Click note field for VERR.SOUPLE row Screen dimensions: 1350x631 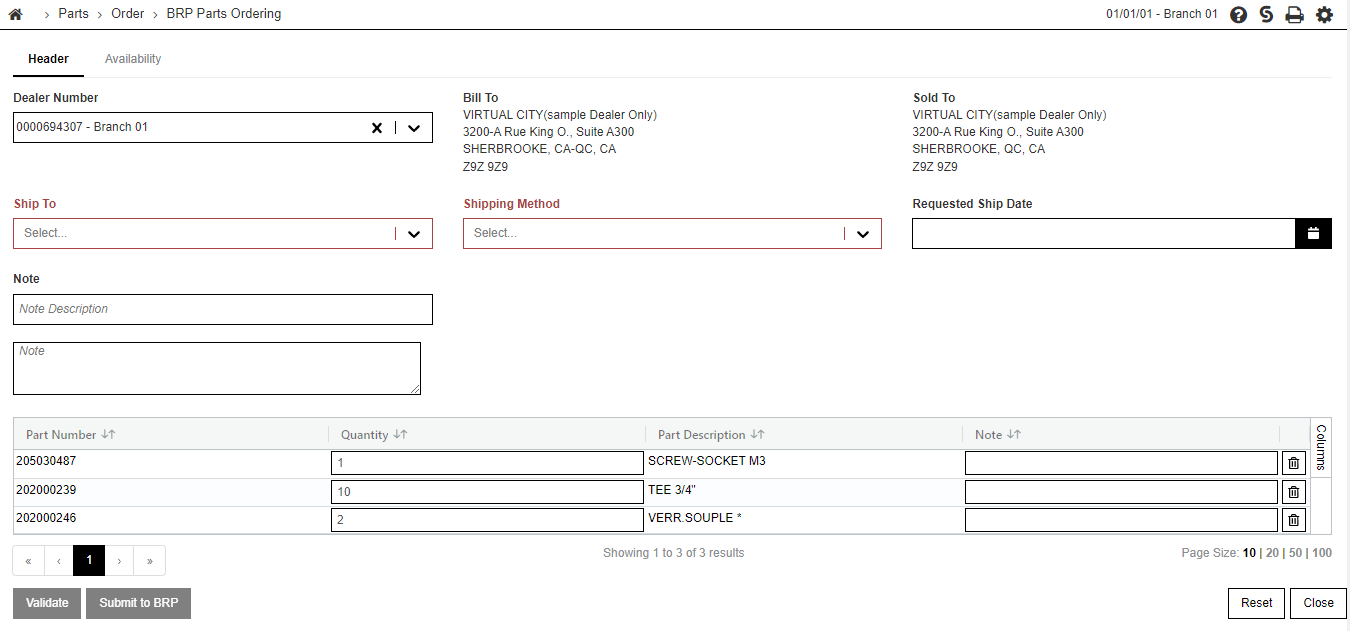[1121, 520]
